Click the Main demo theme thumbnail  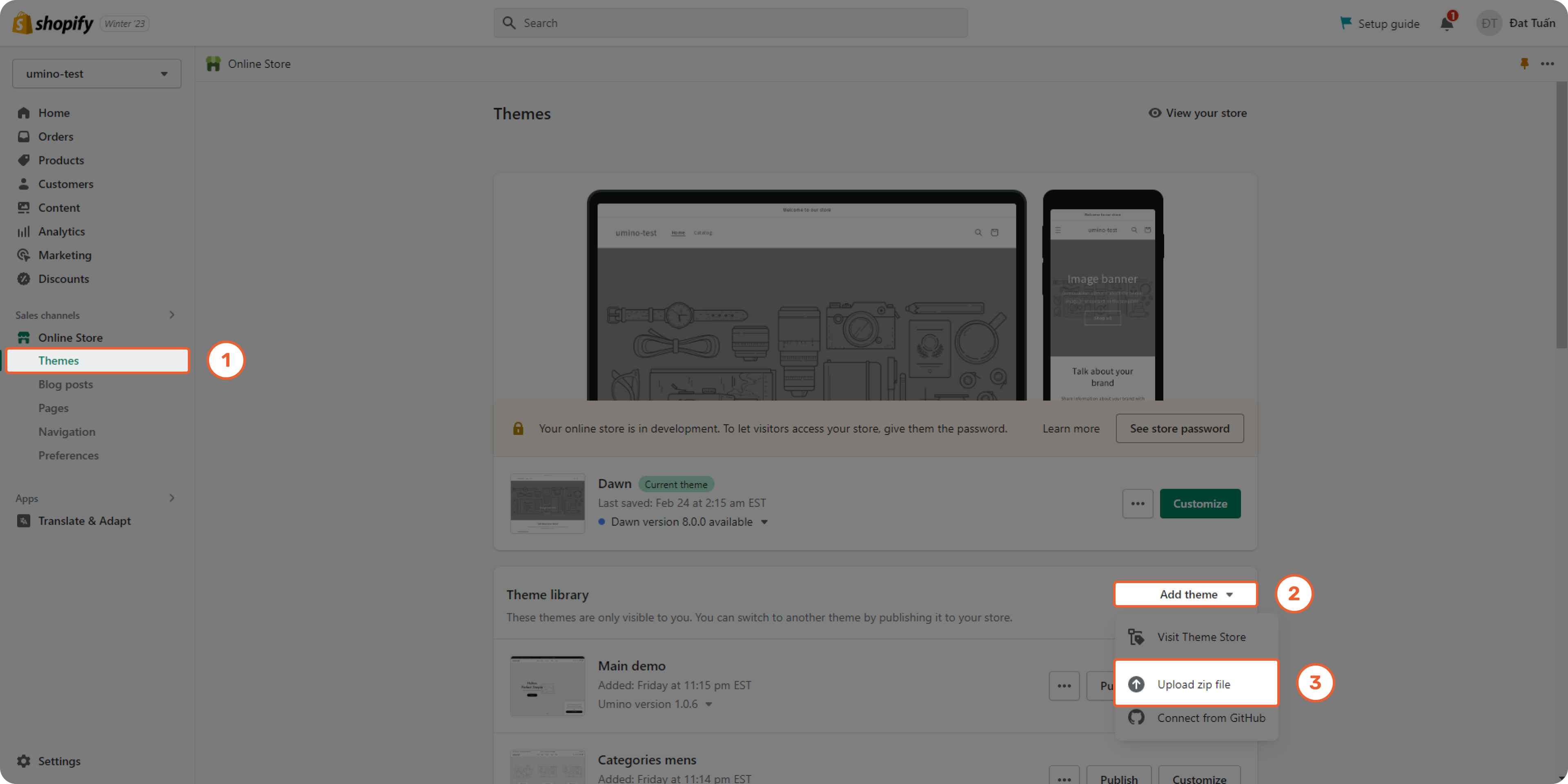coord(547,686)
